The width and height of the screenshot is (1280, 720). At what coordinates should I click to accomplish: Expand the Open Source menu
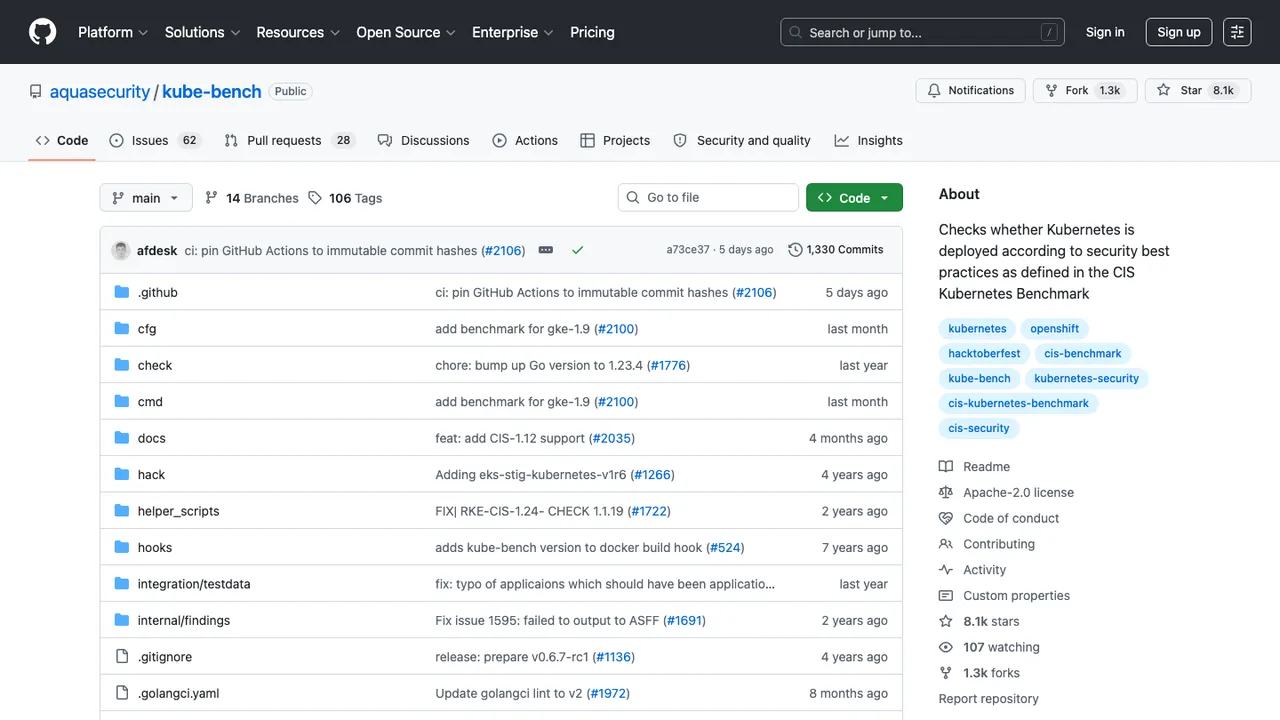[406, 32]
